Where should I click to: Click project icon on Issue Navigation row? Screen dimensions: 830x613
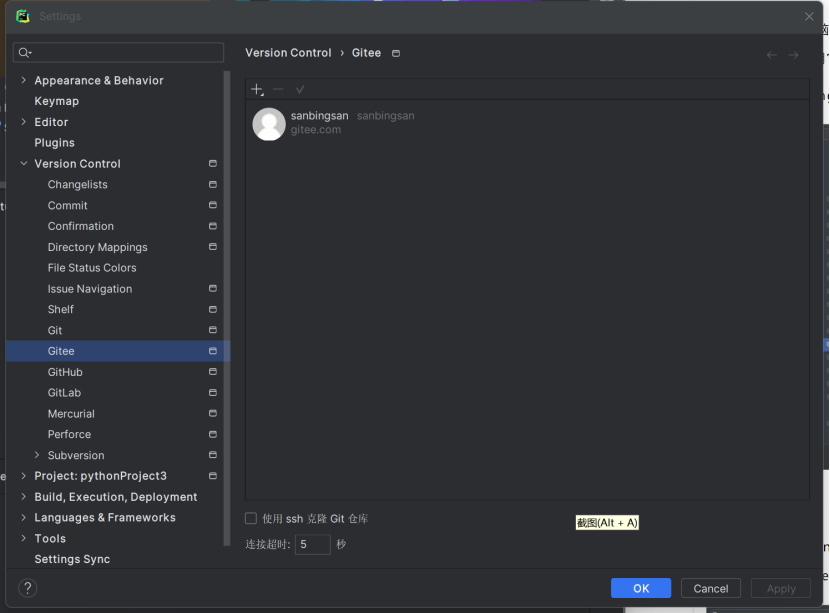[x=213, y=289]
